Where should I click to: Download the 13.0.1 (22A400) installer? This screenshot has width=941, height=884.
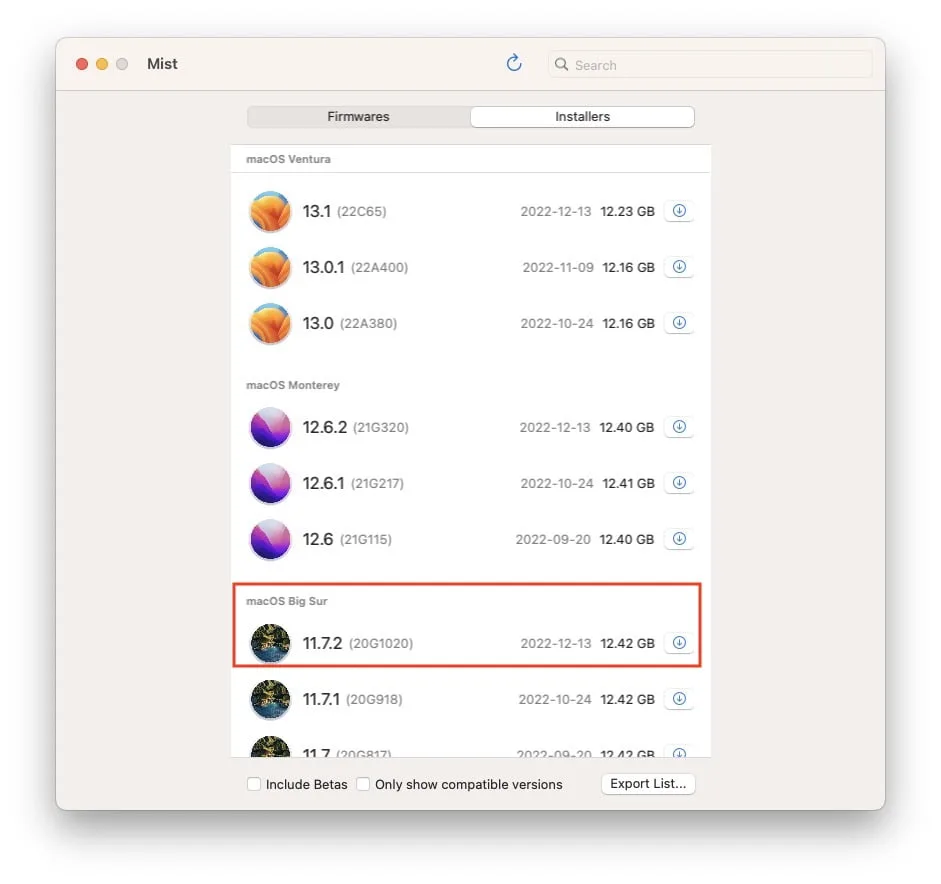coord(679,267)
